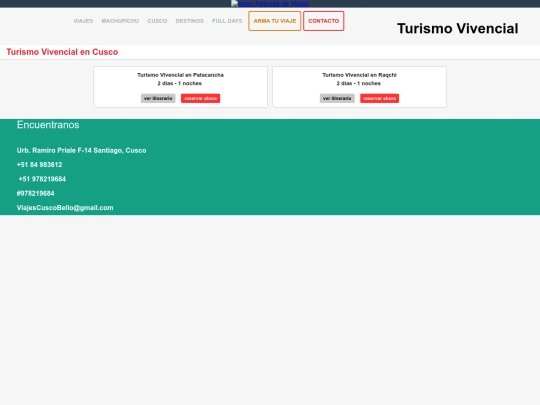Open the VIAJES menu item
The width and height of the screenshot is (540, 405).
[83, 21]
